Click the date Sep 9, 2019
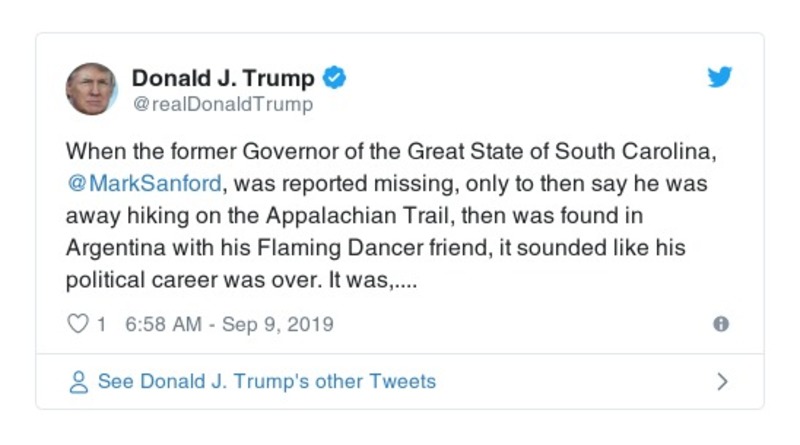 [x=276, y=324]
